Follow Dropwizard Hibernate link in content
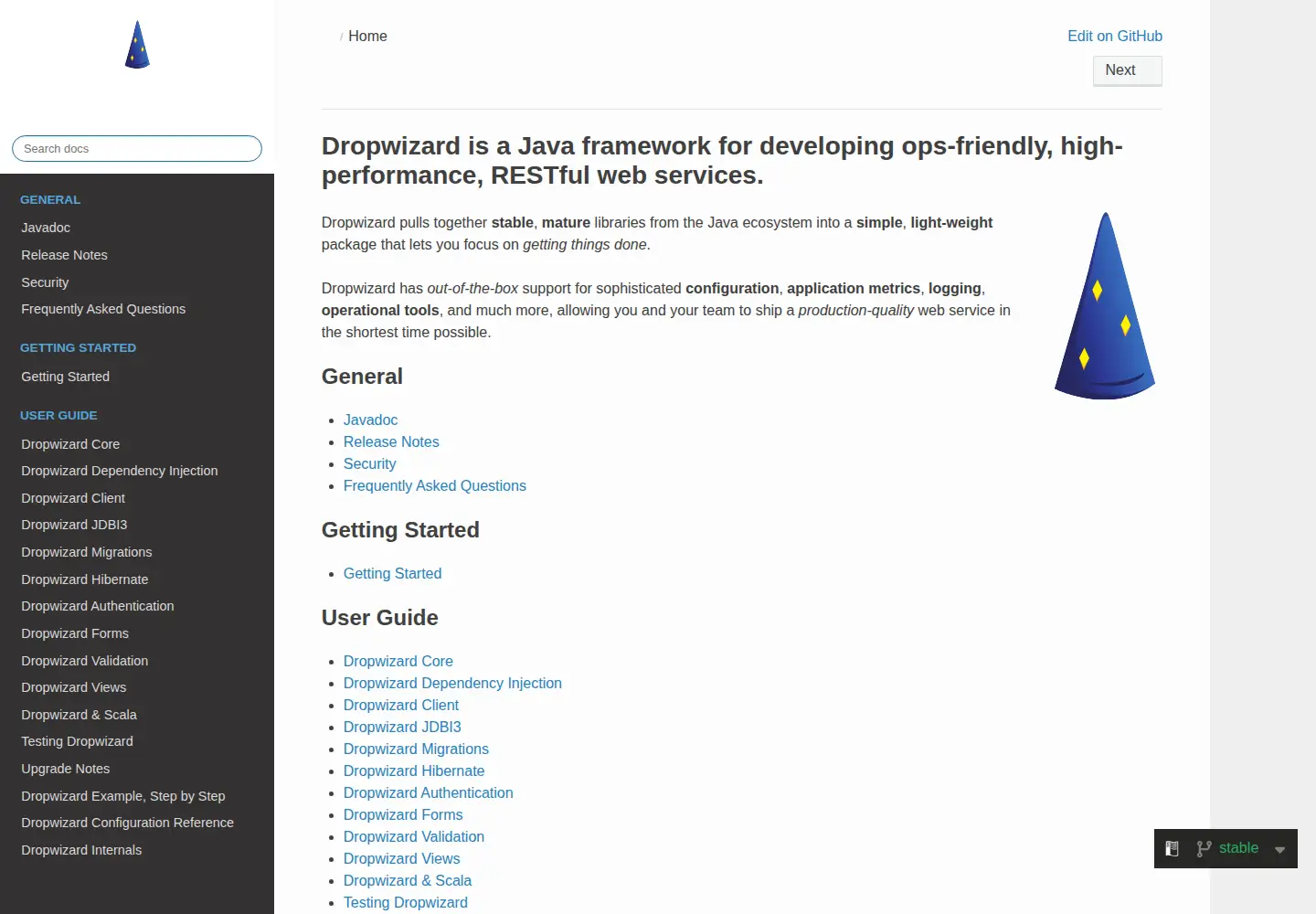This screenshot has height=914, width=1316. (x=414, y=771)
